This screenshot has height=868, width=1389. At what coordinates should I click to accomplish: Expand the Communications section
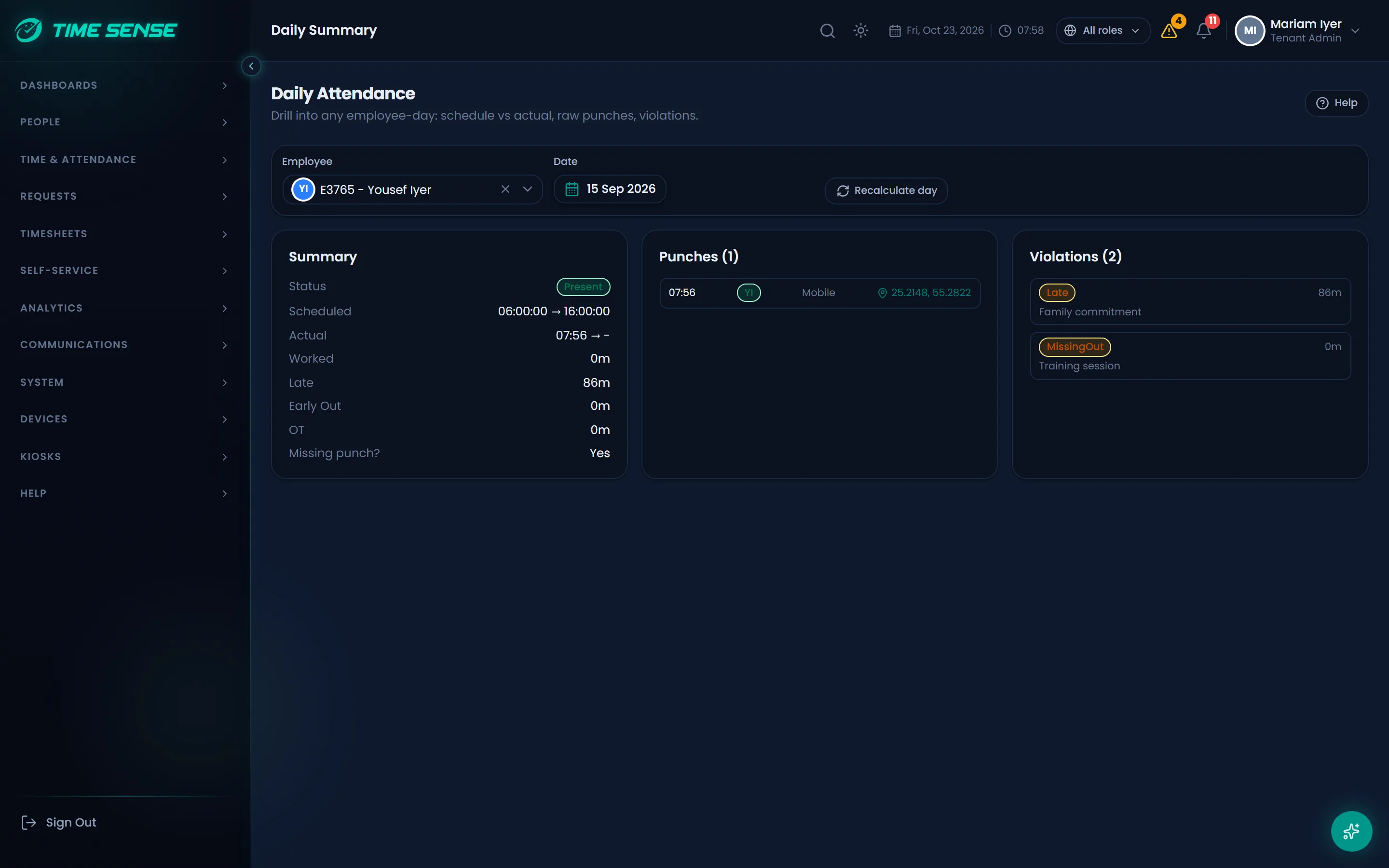124,345
